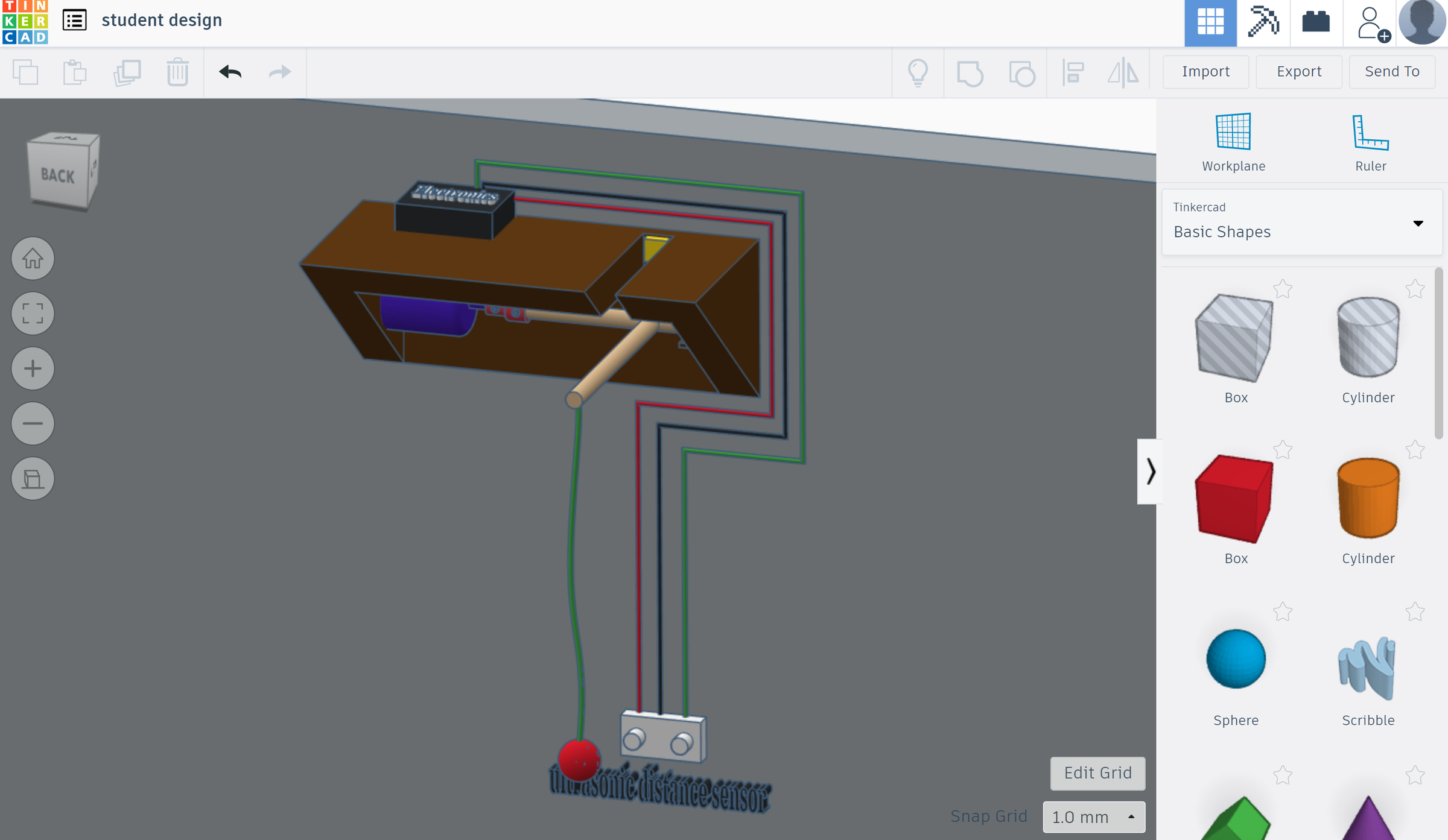Toggle orthographic perspective view button

click(x=33, y=479)
